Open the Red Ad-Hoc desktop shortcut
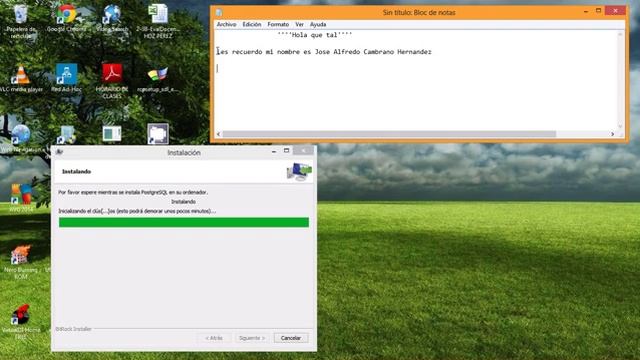The image size is (640, 360). [67, 78]
